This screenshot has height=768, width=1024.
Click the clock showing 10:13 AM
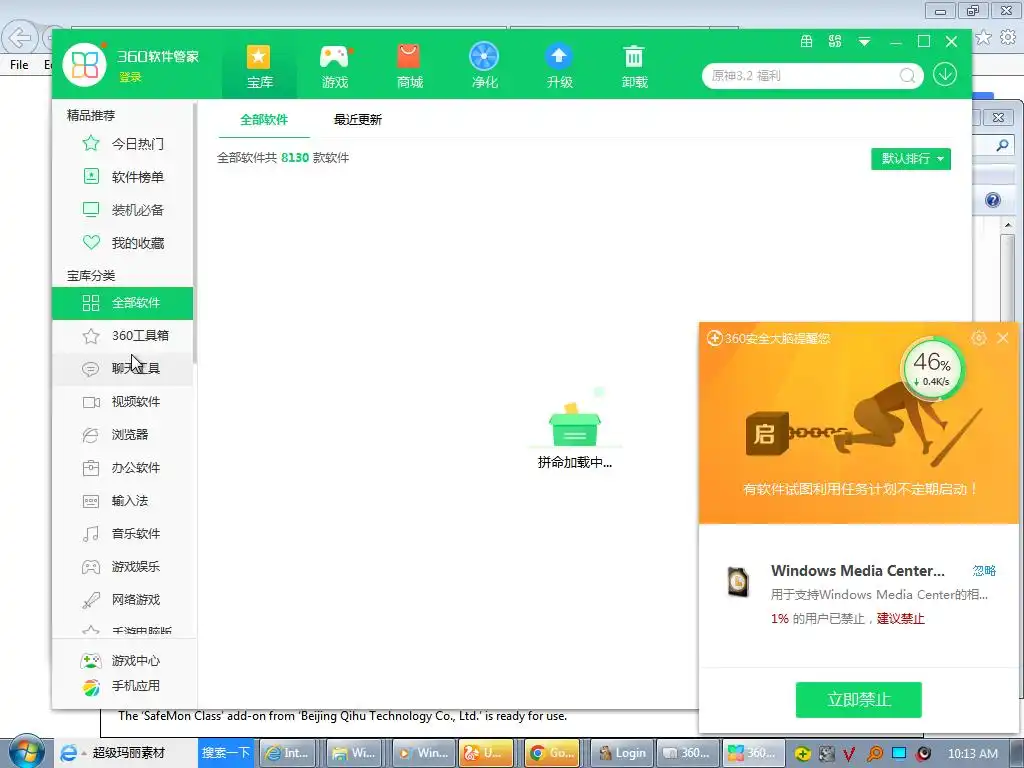coord(972,754)
